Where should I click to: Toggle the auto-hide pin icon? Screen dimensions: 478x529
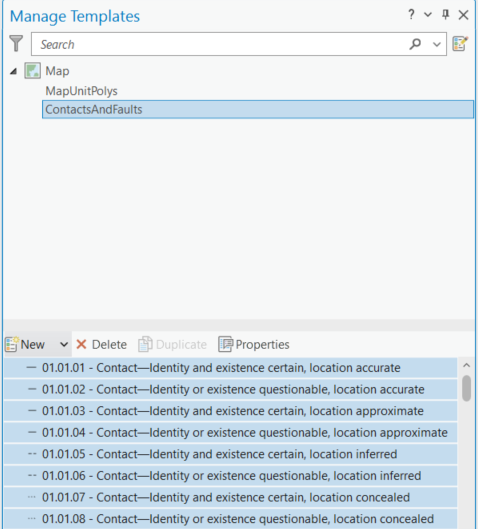pos(446,15)
